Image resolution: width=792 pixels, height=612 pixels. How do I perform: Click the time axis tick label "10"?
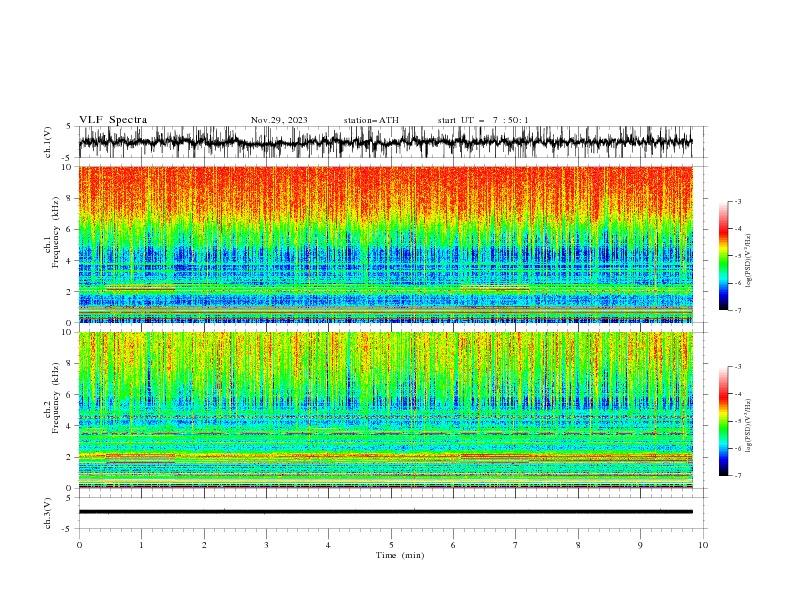click(x=703, y=545)
